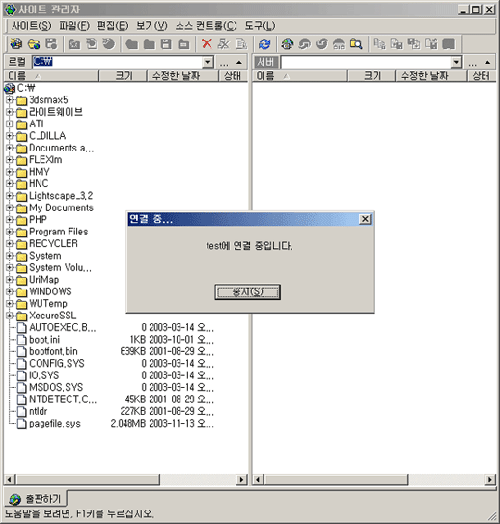The image size is (500, 524).
Task: Click the connect-to-server globe icon
Action: pyautogui.click(x=287, y=44)
